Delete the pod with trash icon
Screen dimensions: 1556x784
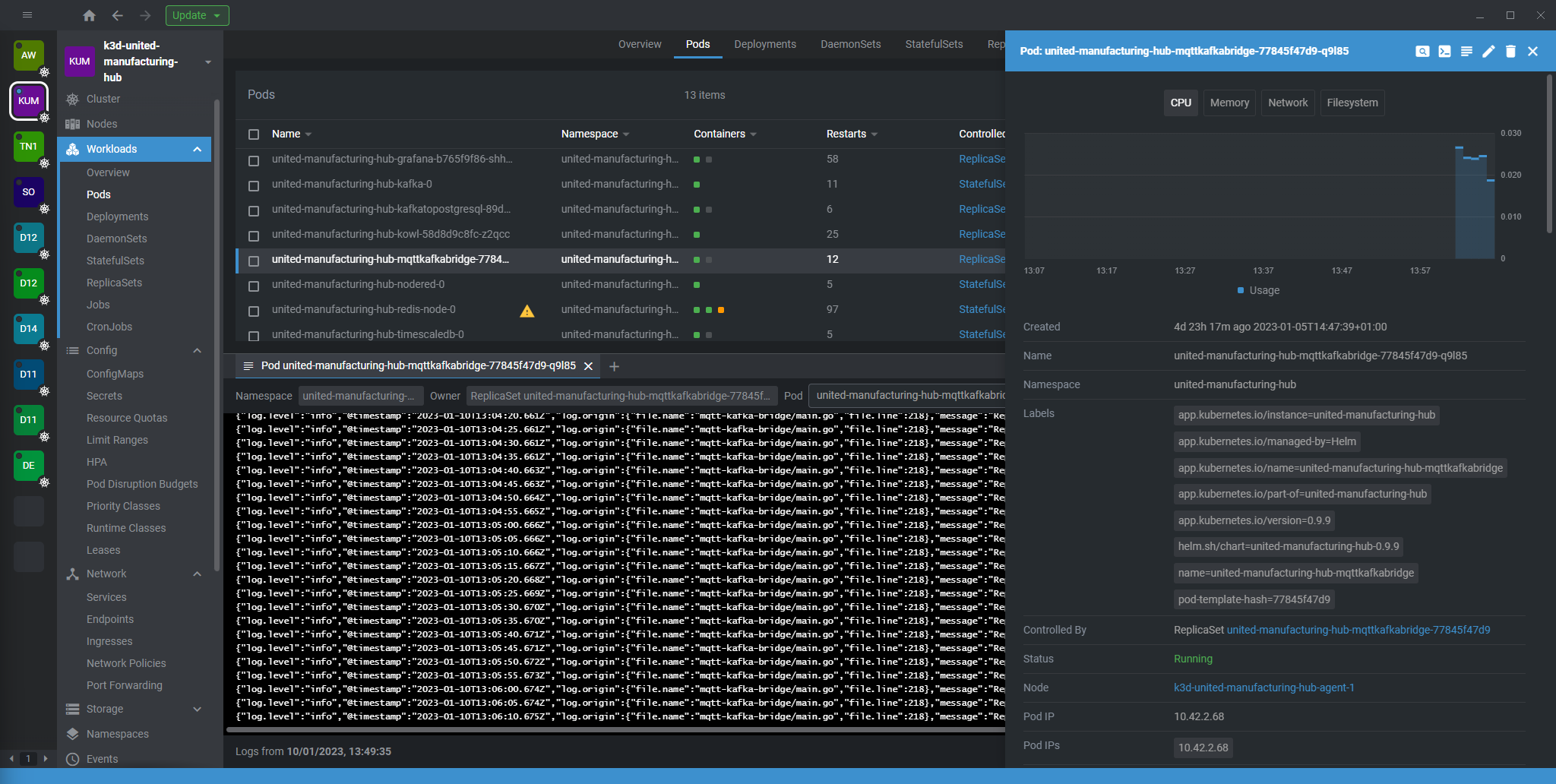pos(1510,51)
